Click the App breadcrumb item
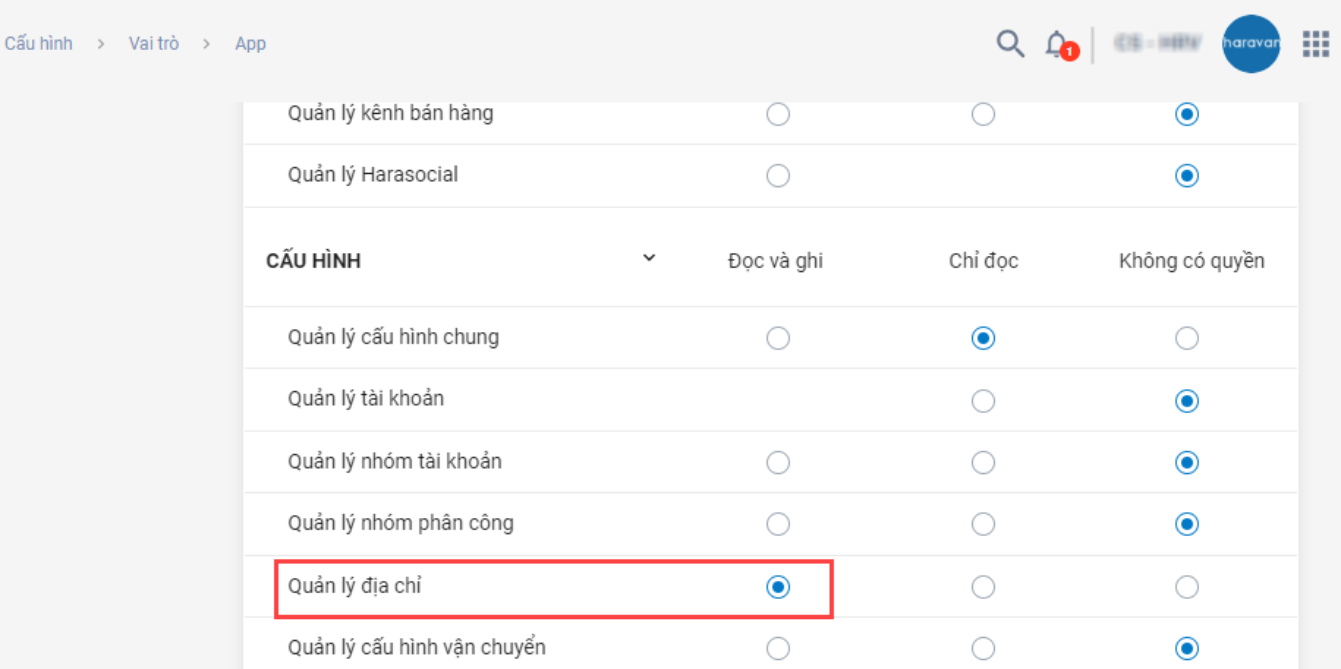The width and height of the screenshot is (1341, 669). (250, 43)
